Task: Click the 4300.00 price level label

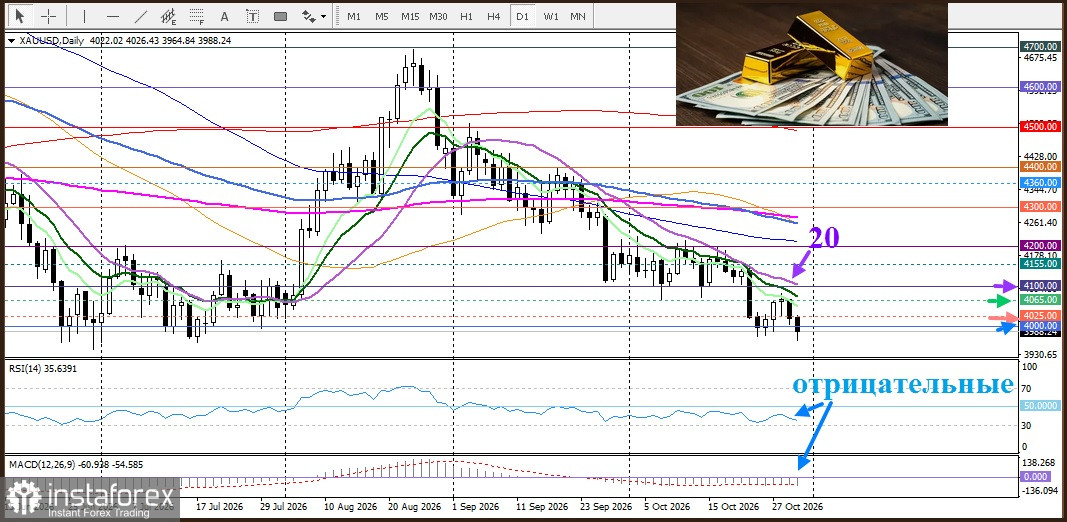Action: (x=1040, y=207)
